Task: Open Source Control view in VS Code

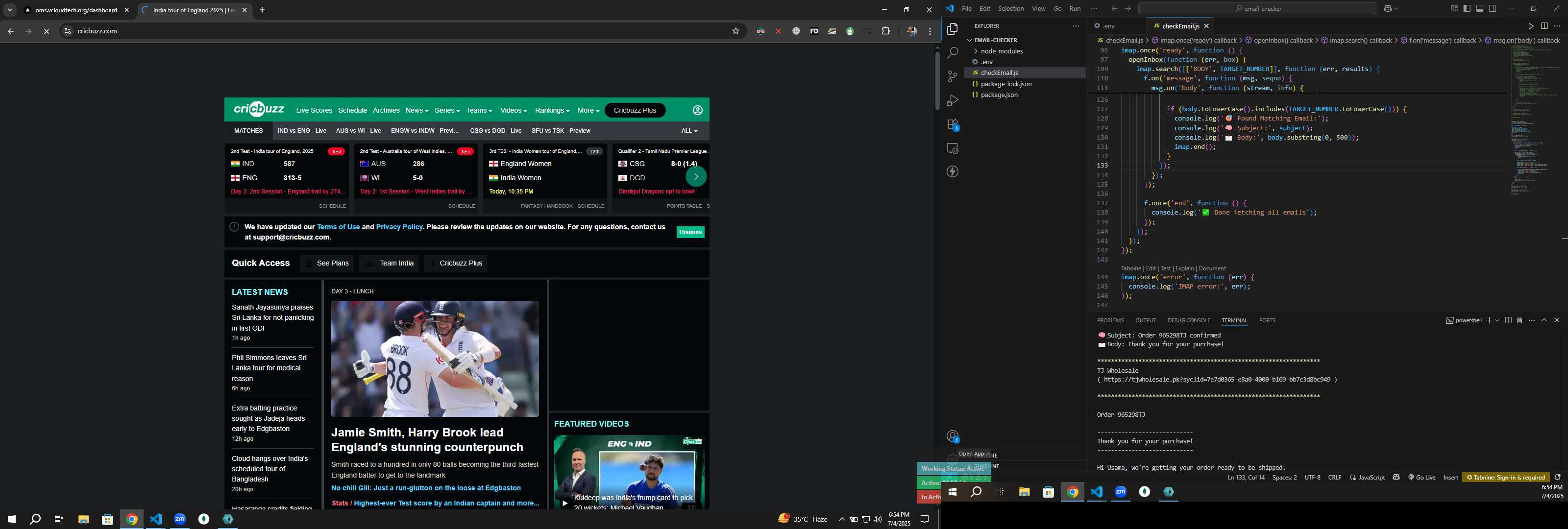Action: point(953,77)
